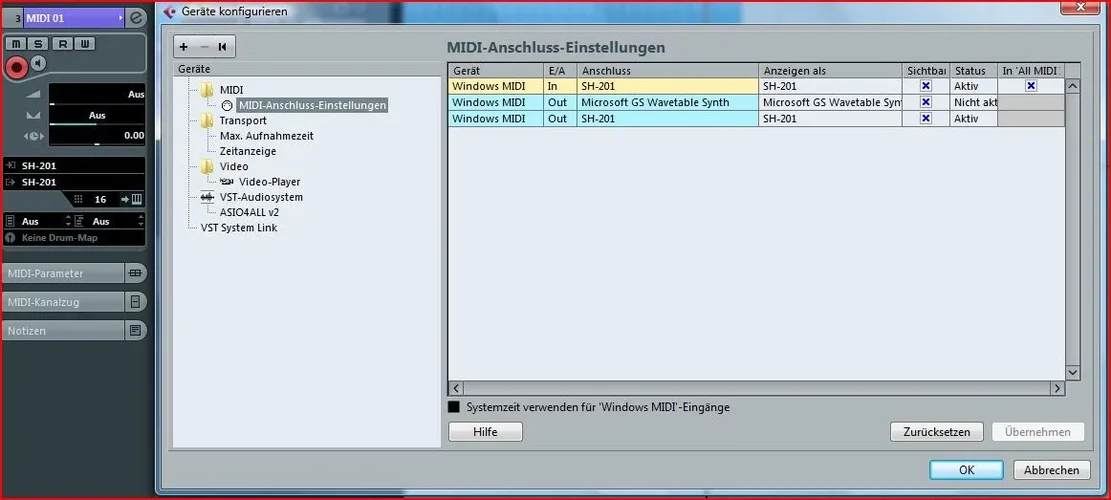
Task: Click the Zurücksetzen button
Action: click(937, 432)
